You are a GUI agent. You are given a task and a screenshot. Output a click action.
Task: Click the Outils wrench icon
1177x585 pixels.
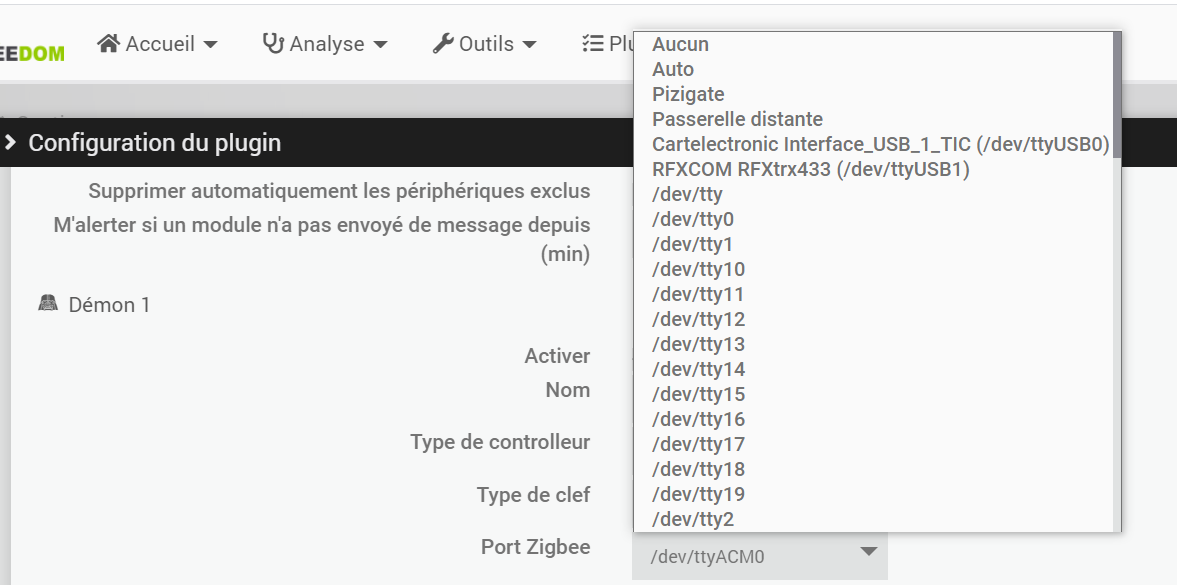[x=443, y=43]
